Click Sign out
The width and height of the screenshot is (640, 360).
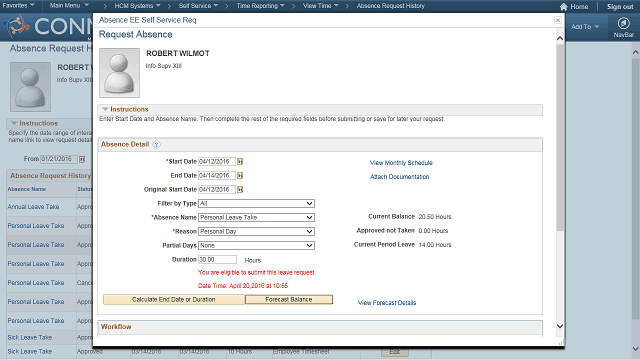(x=620, y=7)
